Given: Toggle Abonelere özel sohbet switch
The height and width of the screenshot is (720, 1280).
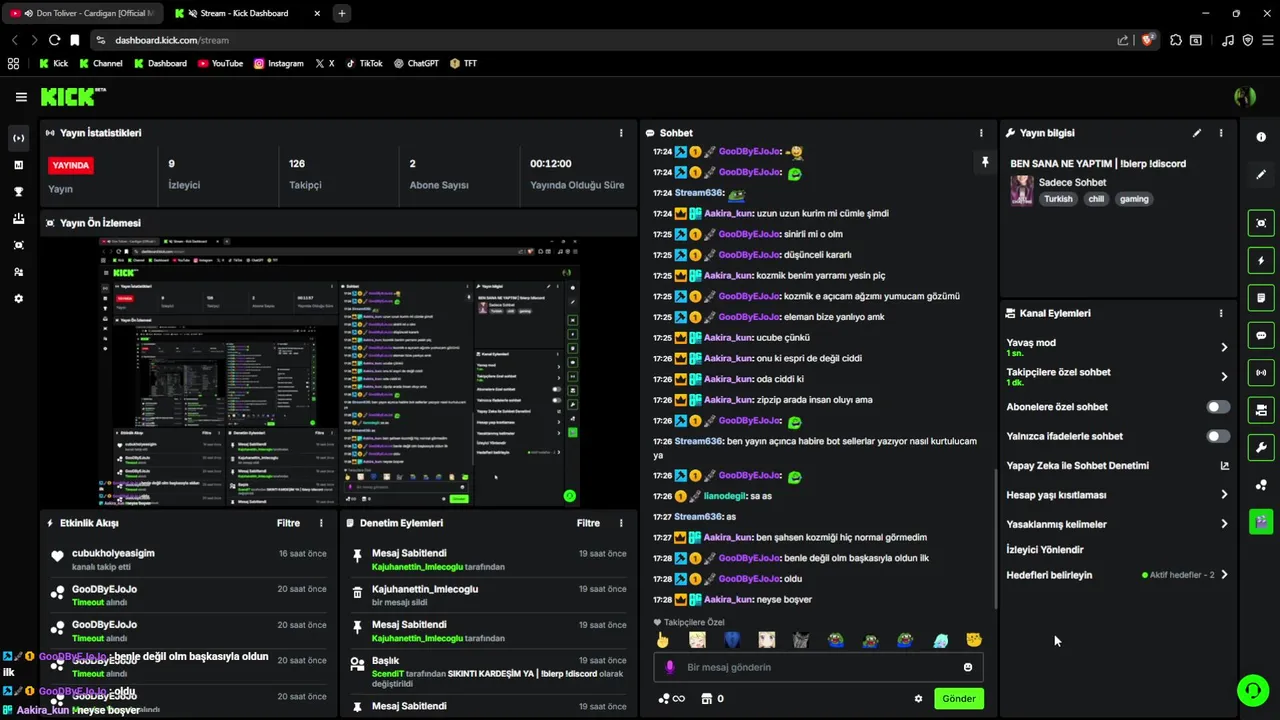Looking at the screenshot, I should (1218, 407).
